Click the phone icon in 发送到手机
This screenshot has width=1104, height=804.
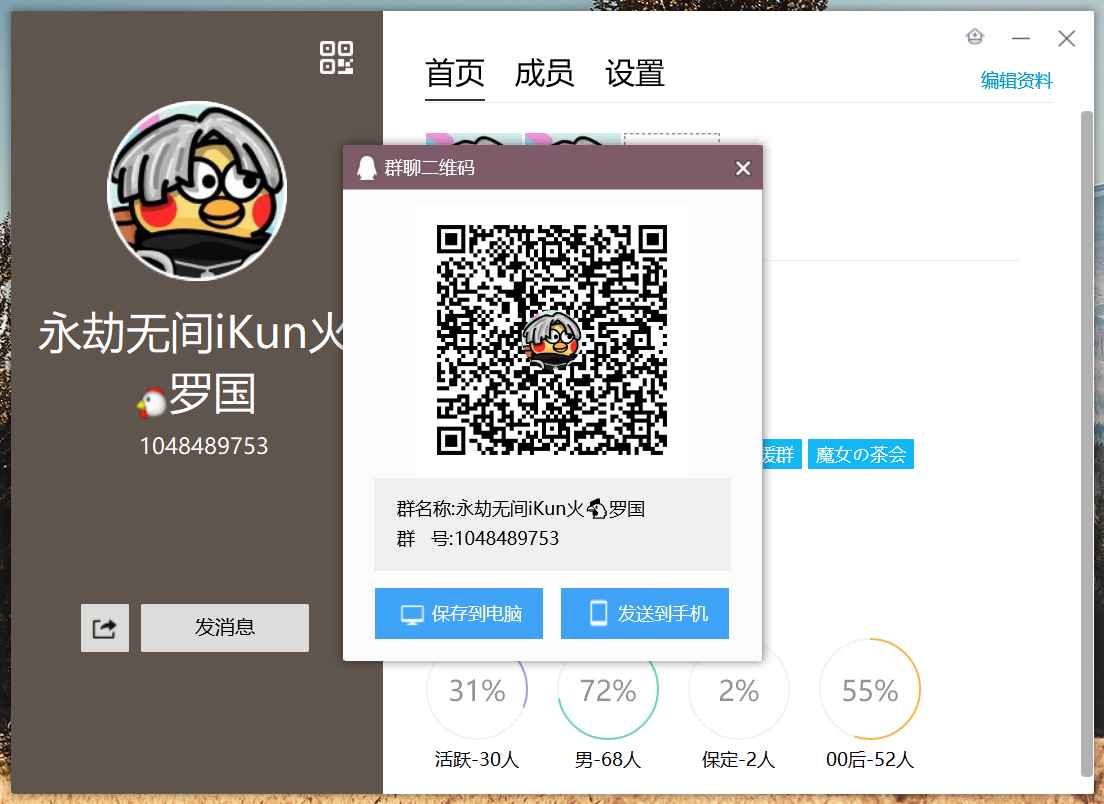click(598, 613)
